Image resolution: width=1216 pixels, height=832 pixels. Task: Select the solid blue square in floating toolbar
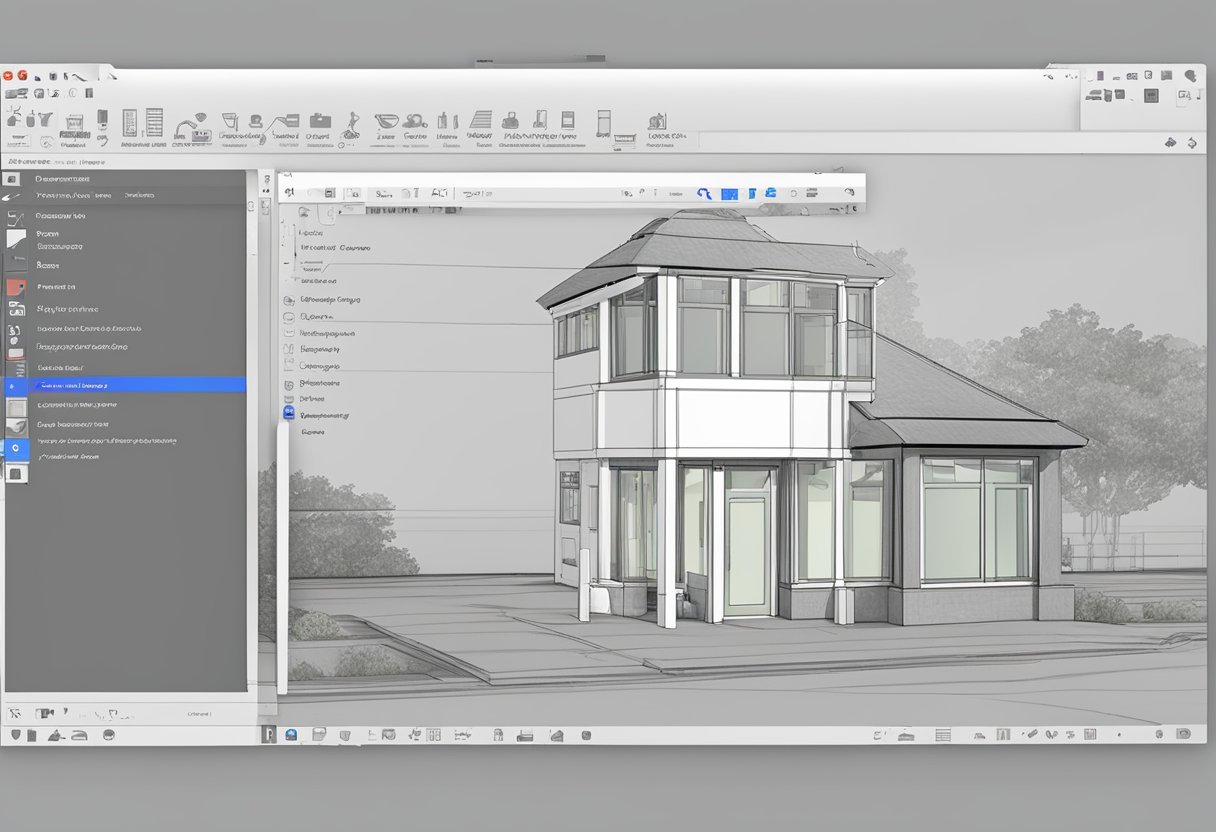pyautogui.click(x=730, y=193)
